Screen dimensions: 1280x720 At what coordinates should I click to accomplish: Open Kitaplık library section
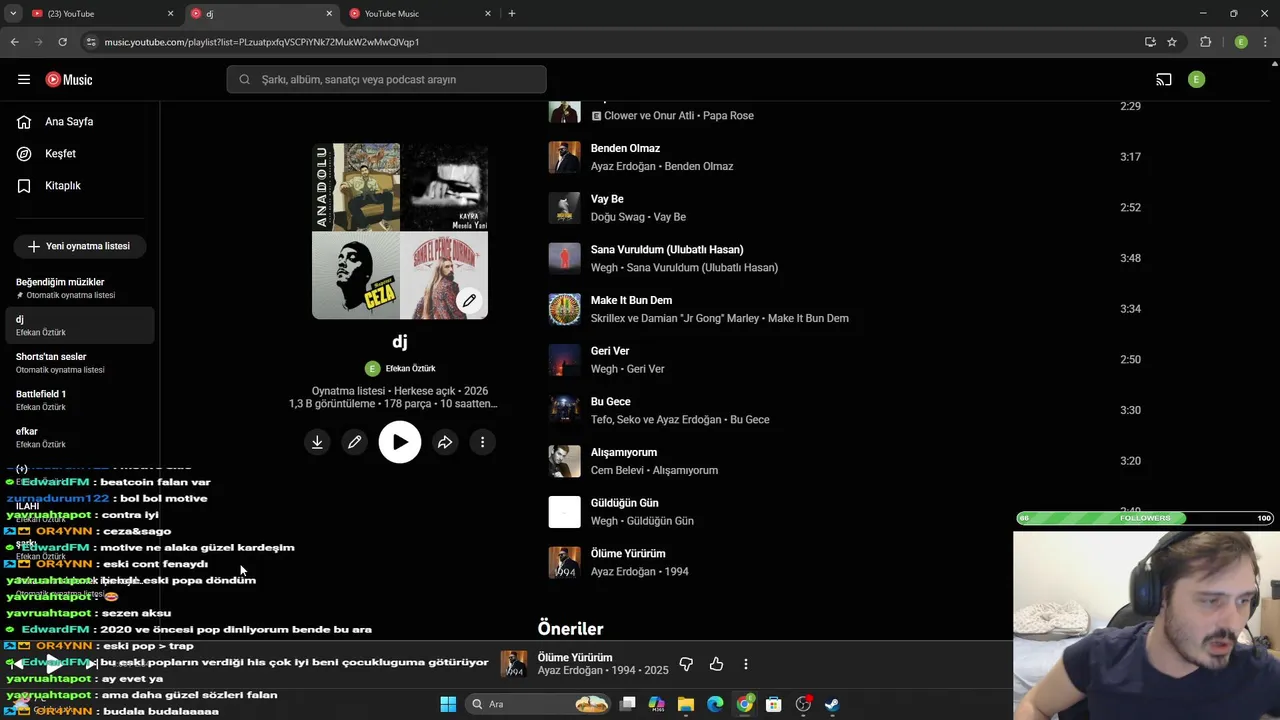[x=62, y=186]
